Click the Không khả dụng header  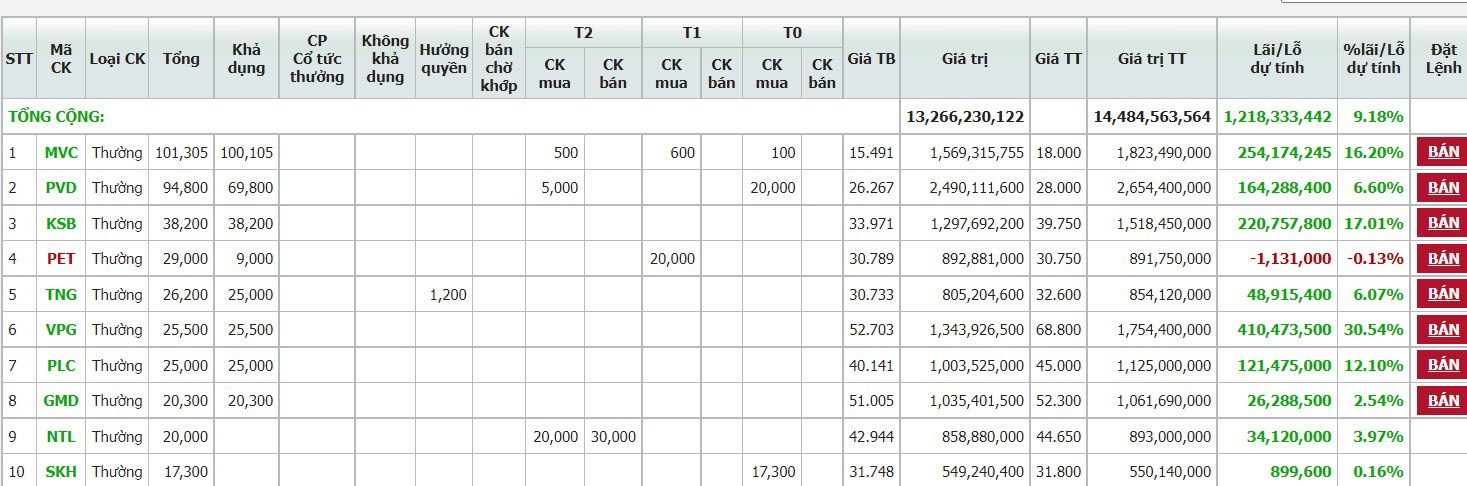[x=385, y=58]
